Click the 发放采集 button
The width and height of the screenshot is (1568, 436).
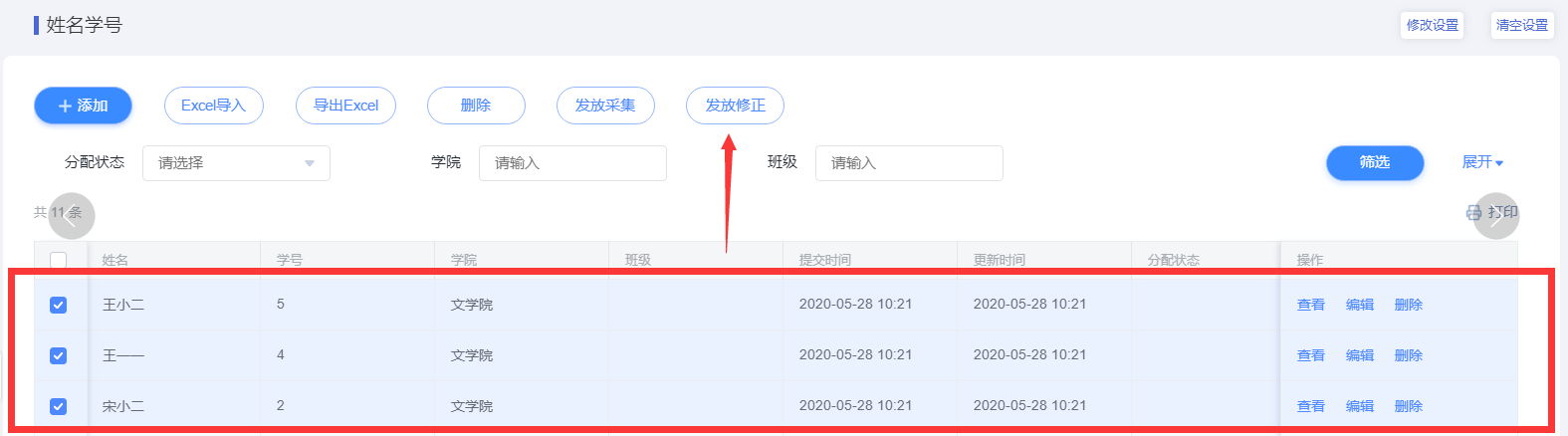coord(605,106)
